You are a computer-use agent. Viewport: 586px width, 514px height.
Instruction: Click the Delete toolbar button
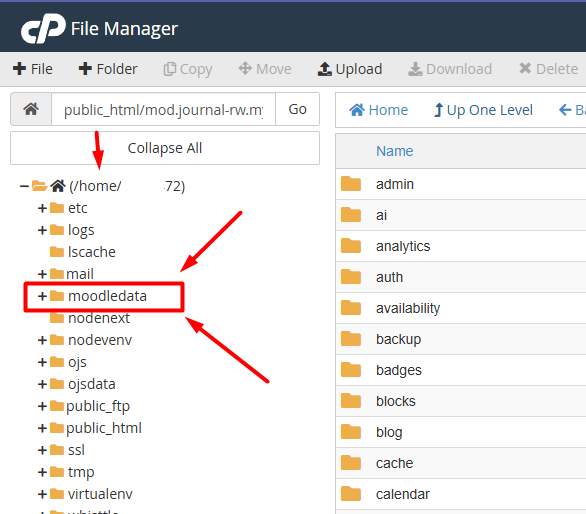pos(548,69)
